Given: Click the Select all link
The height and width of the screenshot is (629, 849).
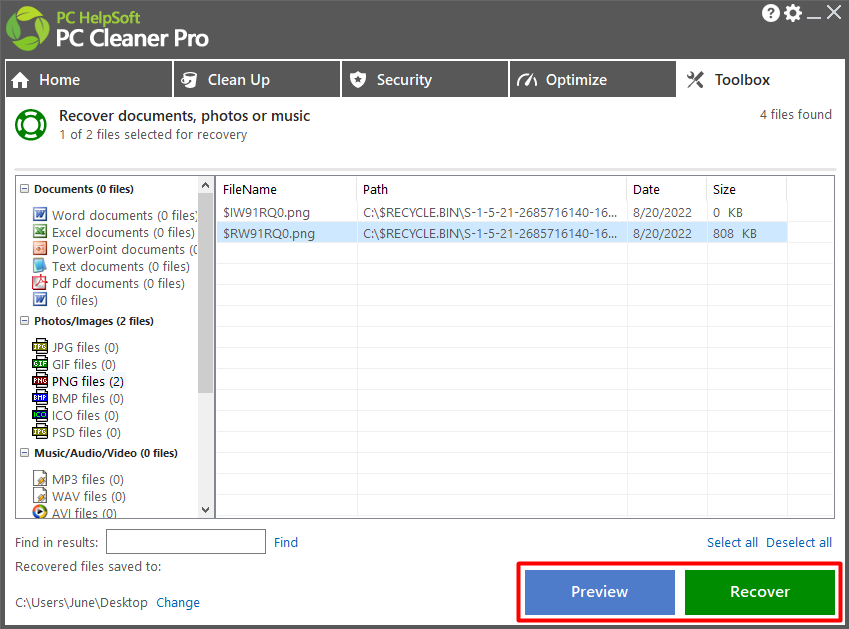Looking at the screenshot, I should 732,542.
